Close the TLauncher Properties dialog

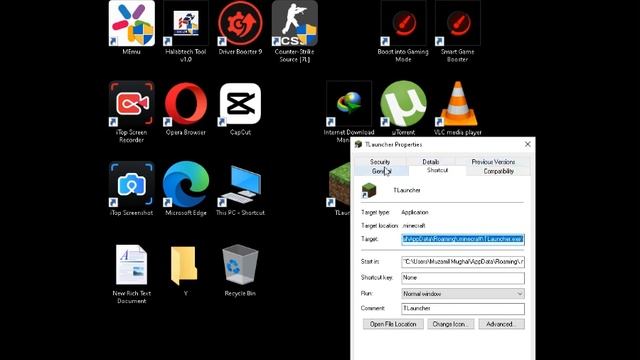coord(527,144)
